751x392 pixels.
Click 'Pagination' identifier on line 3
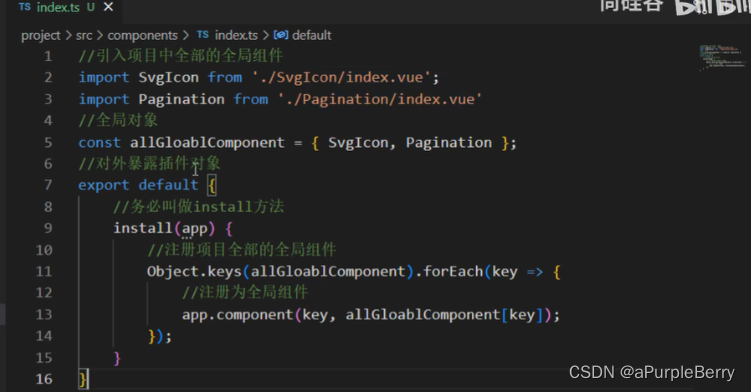click(182, 99)
